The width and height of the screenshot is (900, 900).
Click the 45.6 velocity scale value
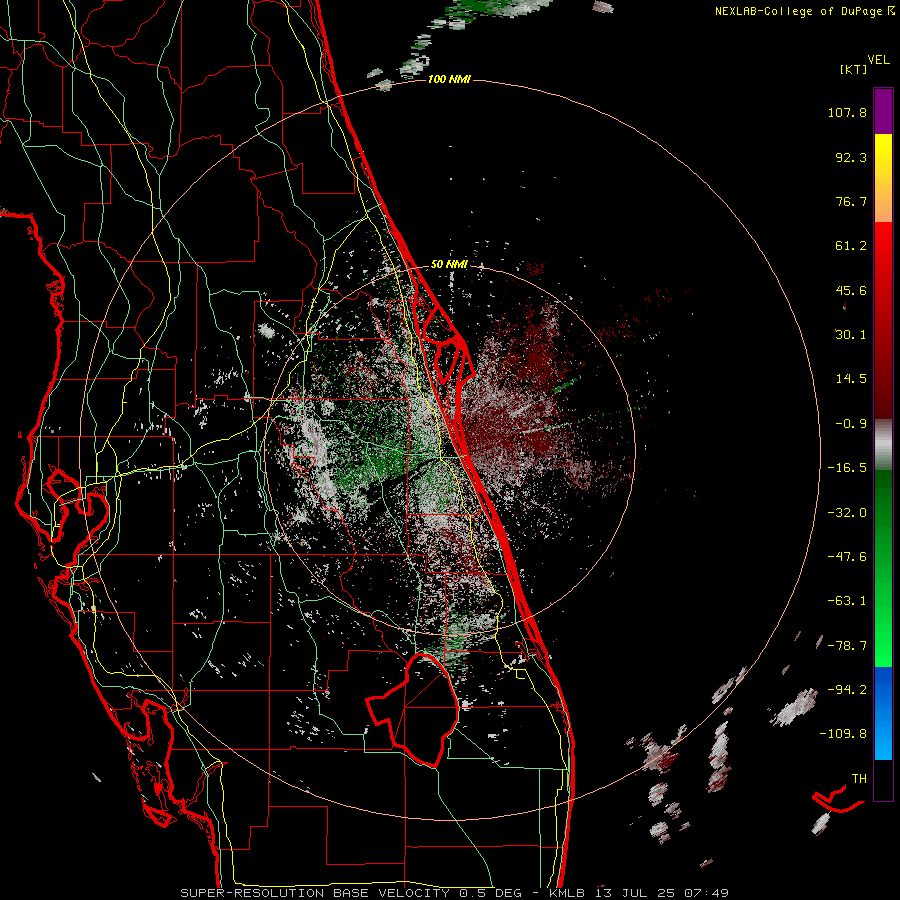pos(851,290)
